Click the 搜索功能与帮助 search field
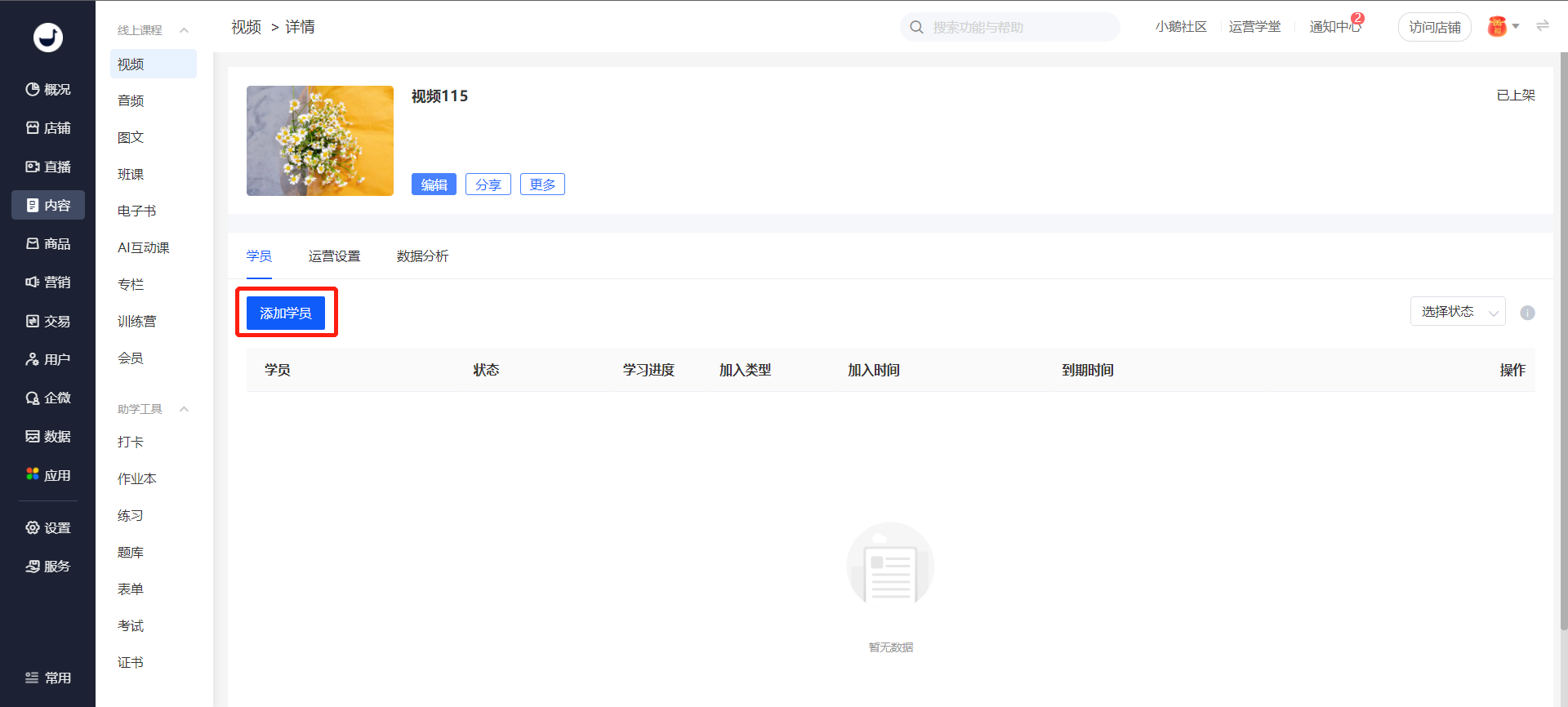Viewport: 1568px width, 707px height. coord(1010,27)
